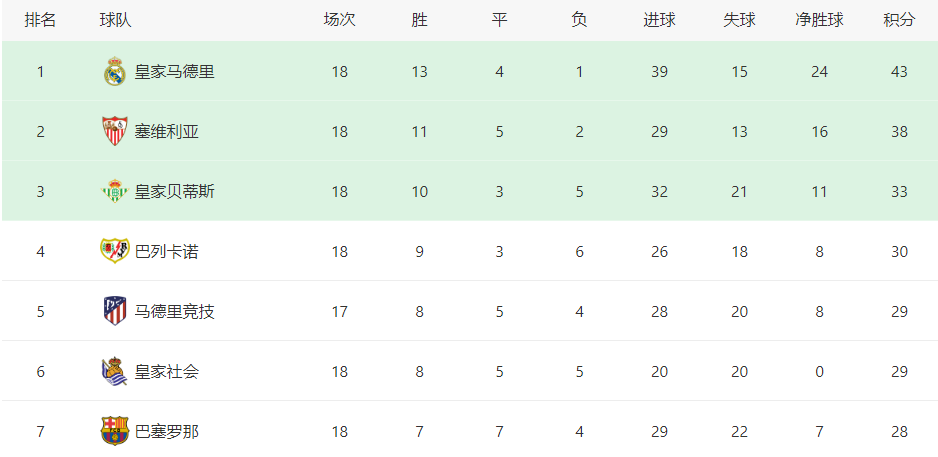Click the Real Madrid club crest

(x=114, y=72)
